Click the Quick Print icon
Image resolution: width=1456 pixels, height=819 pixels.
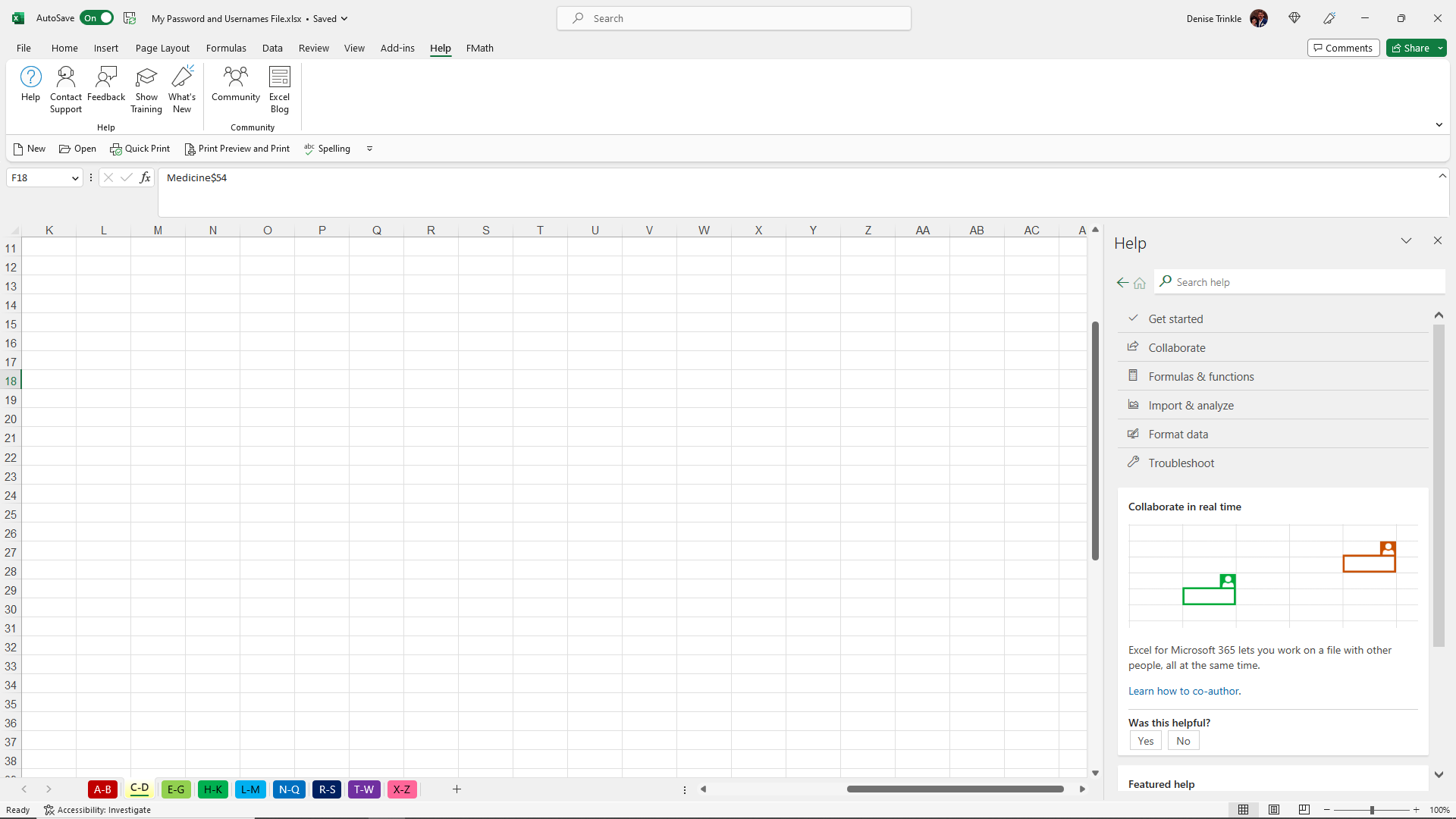(x=116, y=149)
